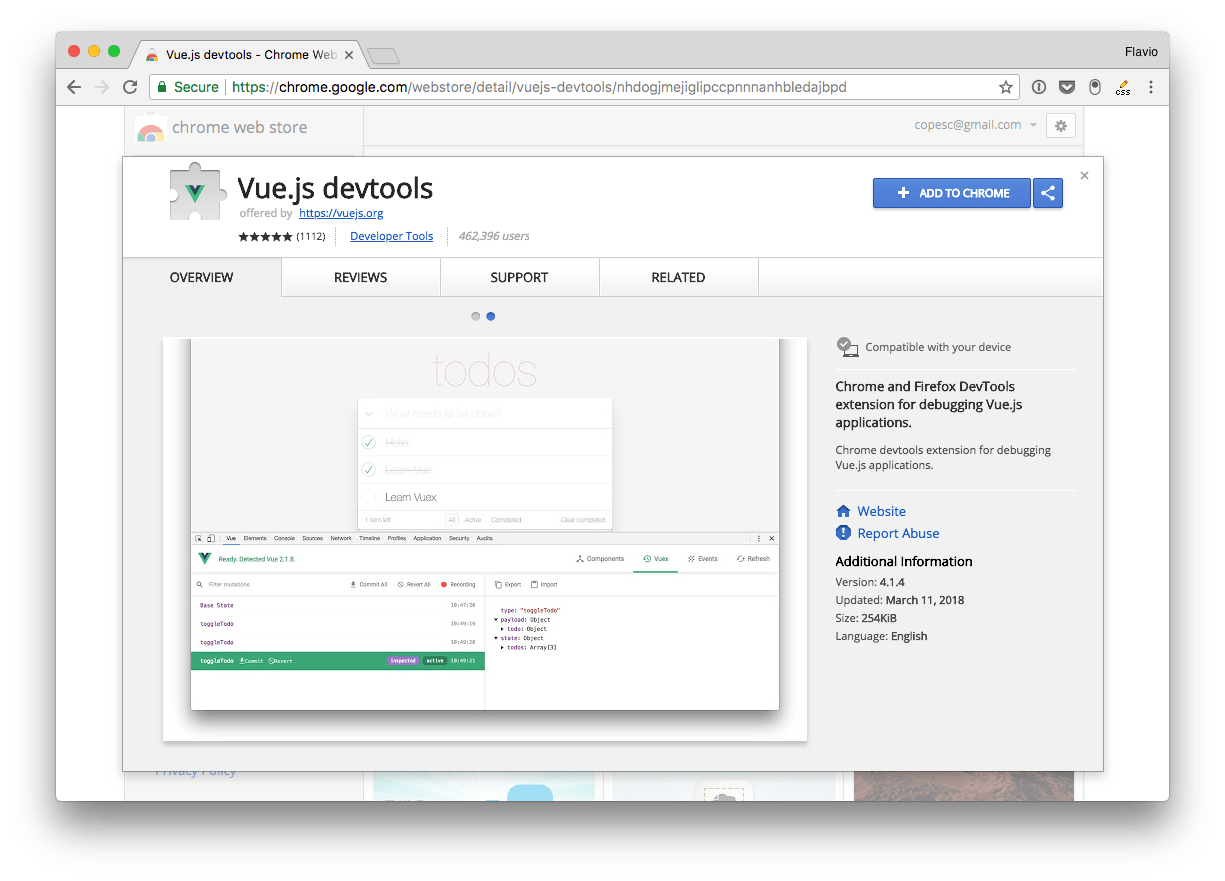Switch to the Reviews tab

click(360, 277)
